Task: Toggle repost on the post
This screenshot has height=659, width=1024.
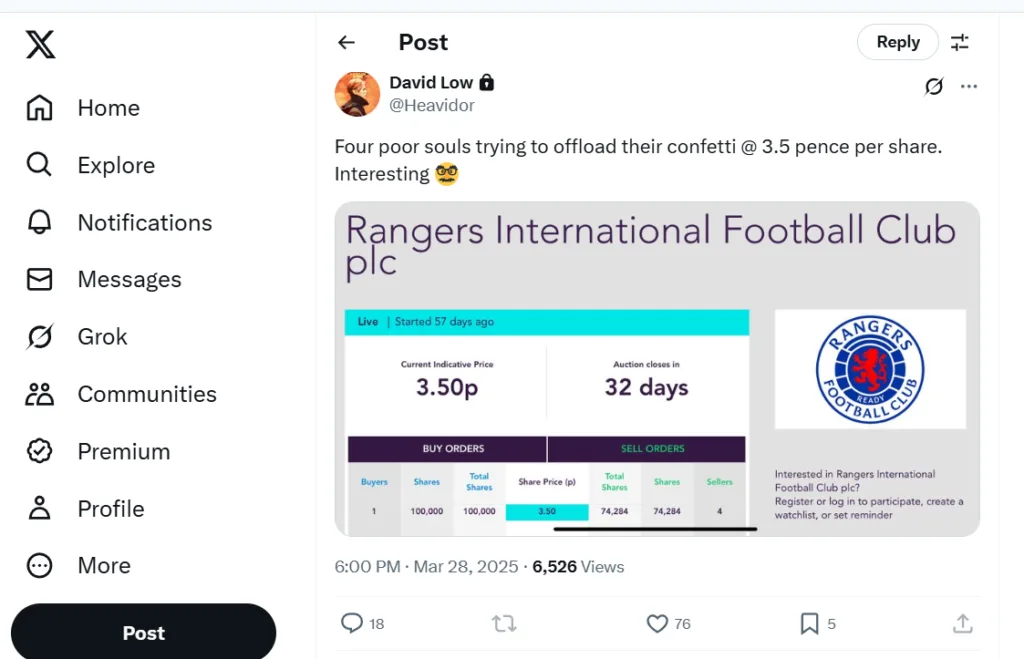Action: pos(504,624)
